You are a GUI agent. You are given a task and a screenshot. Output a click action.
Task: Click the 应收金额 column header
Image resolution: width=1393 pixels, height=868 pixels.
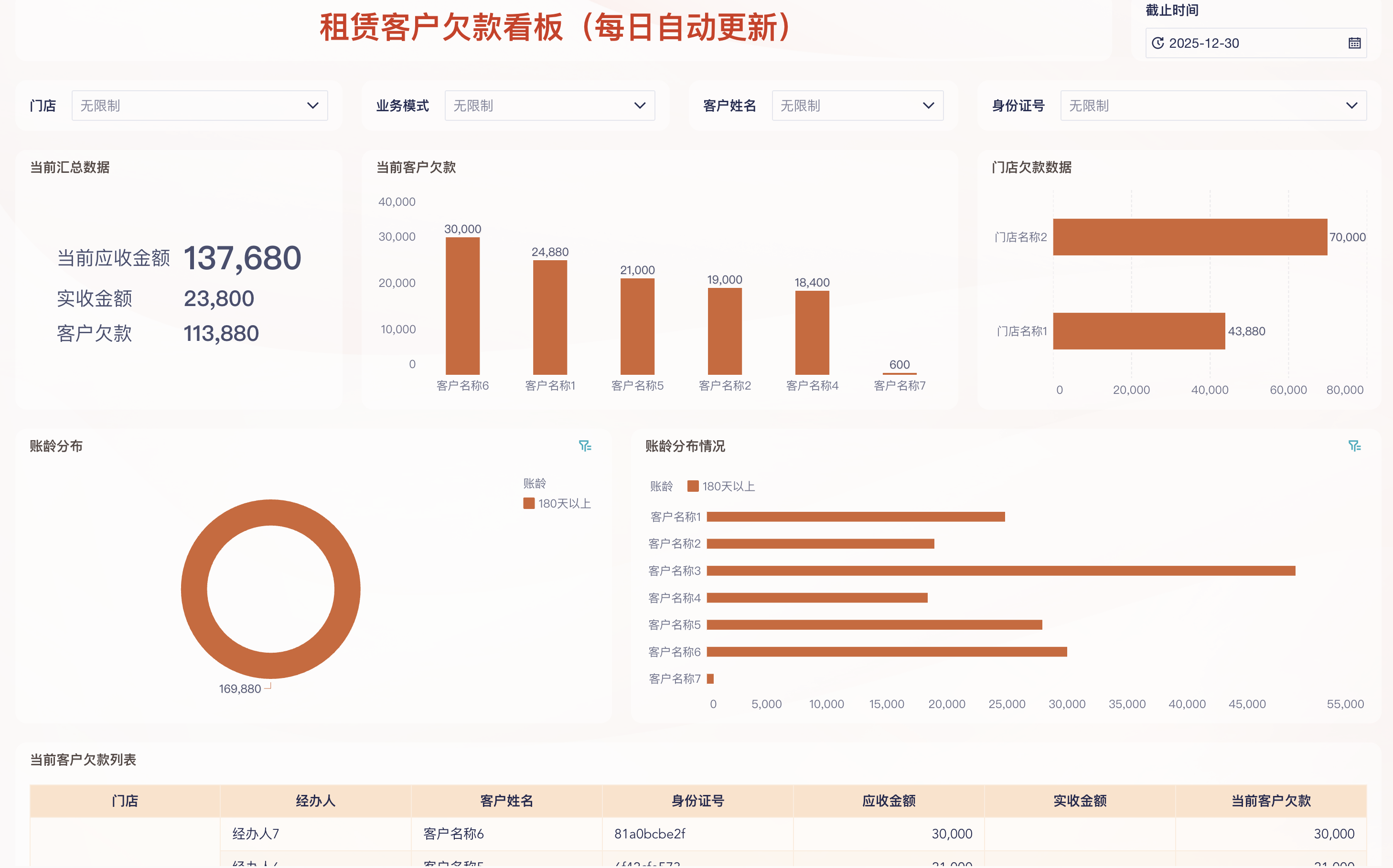pos(888,801)
